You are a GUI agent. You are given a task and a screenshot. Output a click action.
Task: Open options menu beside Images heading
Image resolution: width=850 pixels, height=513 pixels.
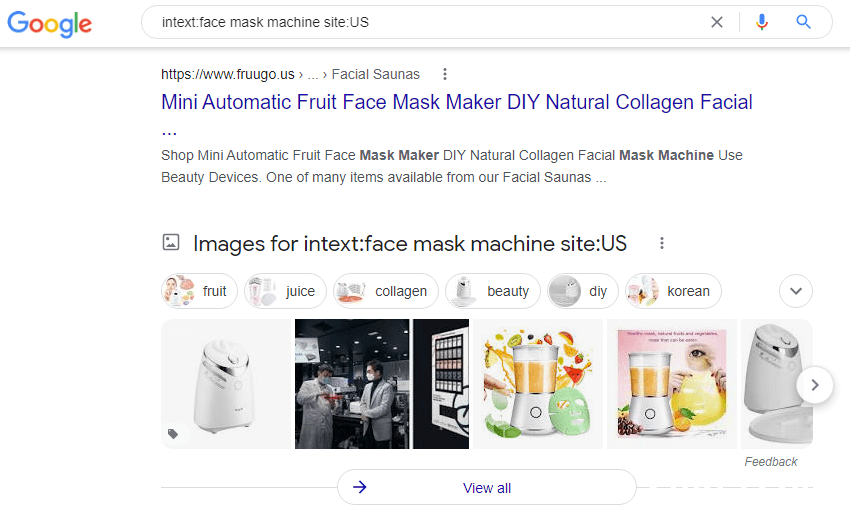(x=661, y=243)
